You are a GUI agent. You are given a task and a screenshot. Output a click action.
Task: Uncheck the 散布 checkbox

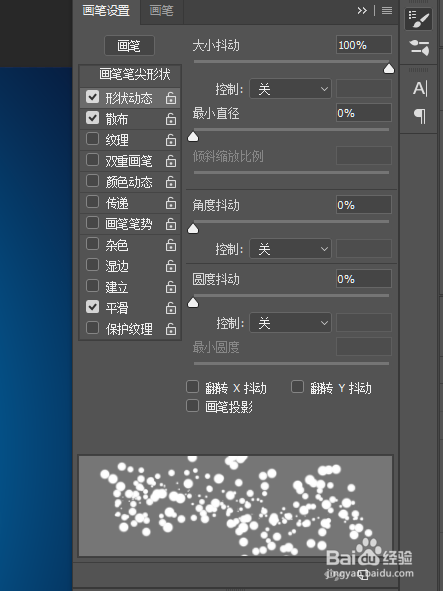[x=92, y=118]
